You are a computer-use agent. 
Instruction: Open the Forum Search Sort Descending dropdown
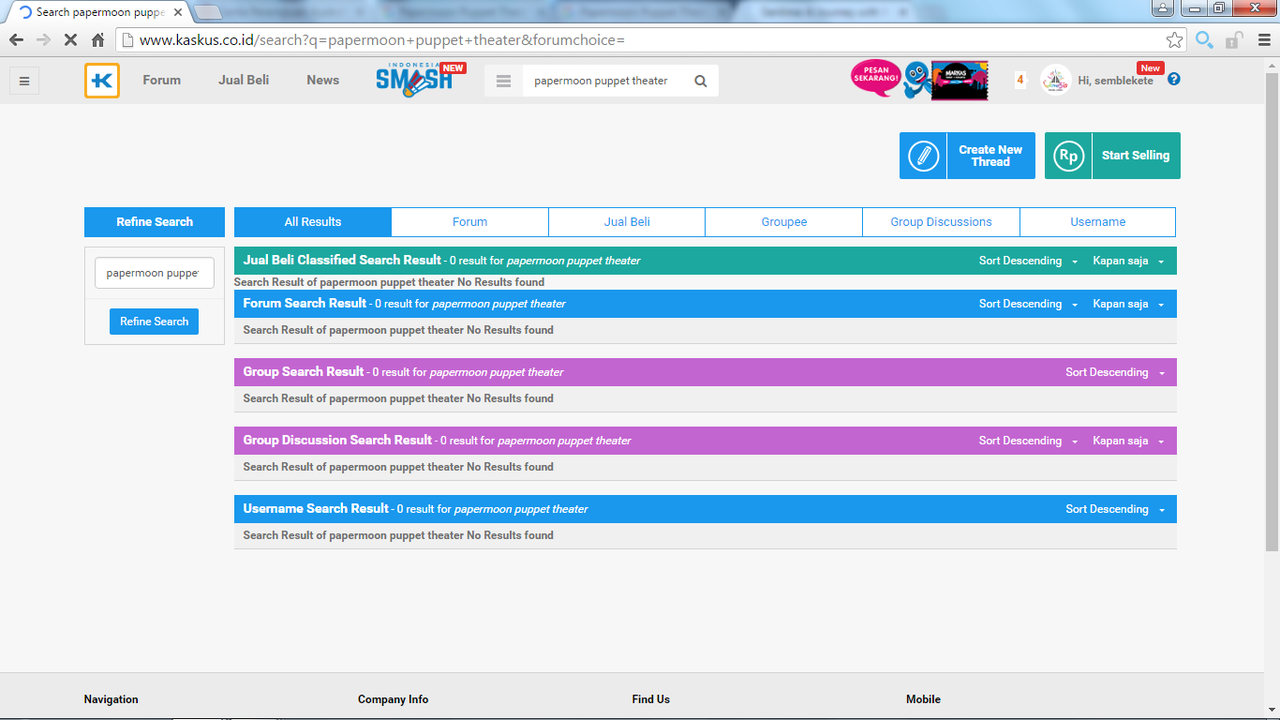pyautogui.click(x=1028, y=304)
